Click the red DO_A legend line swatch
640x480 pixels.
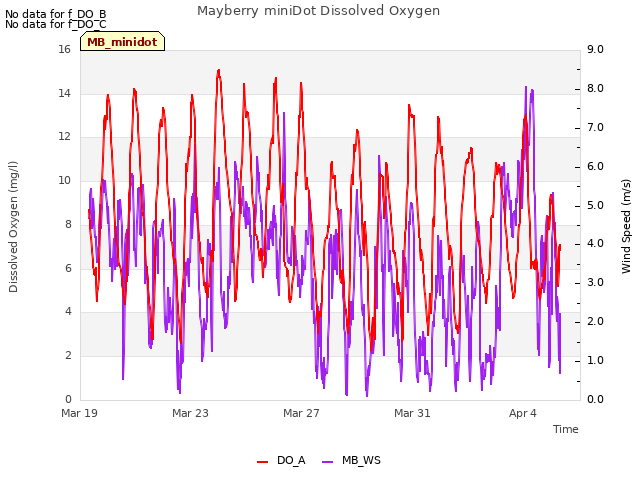[262, 462]
